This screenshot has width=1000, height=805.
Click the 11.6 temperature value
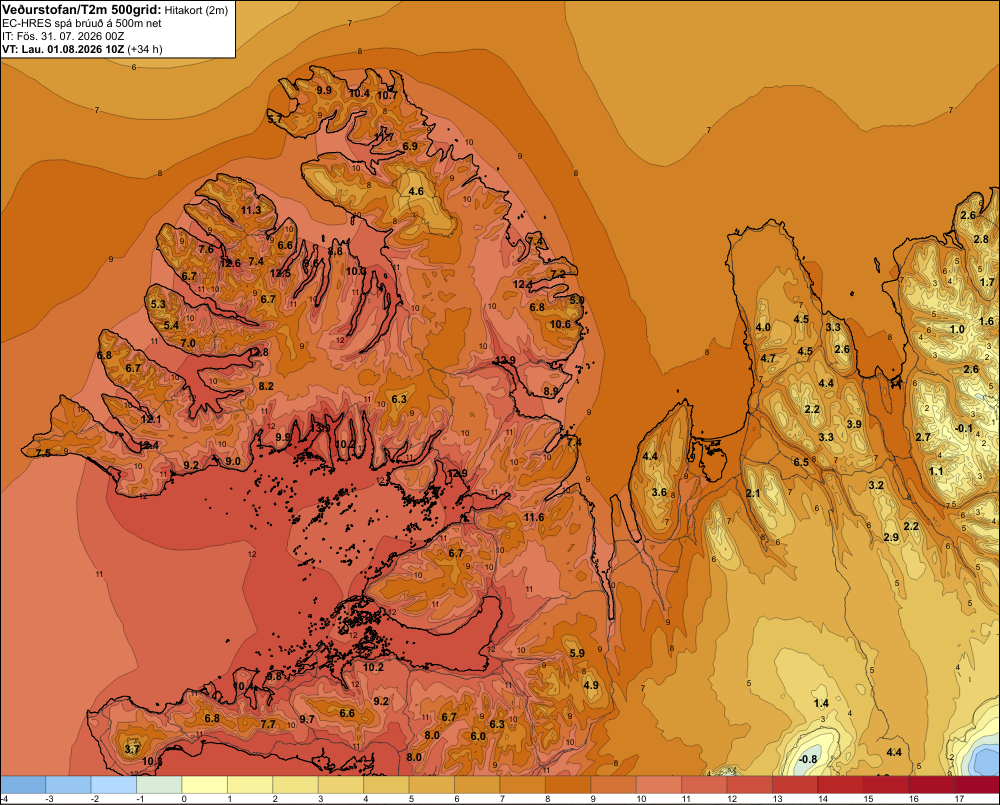coord(534,517)
